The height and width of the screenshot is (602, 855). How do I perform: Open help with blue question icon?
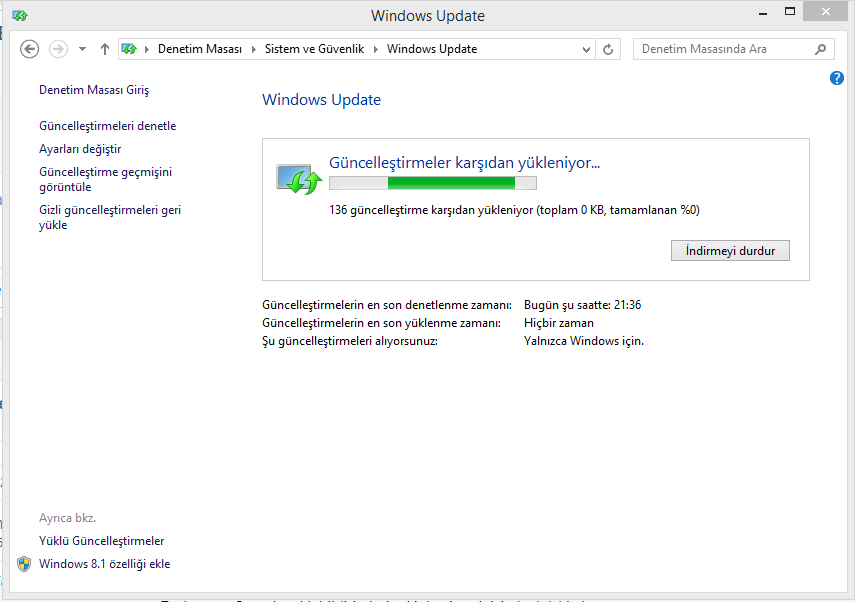836,78
